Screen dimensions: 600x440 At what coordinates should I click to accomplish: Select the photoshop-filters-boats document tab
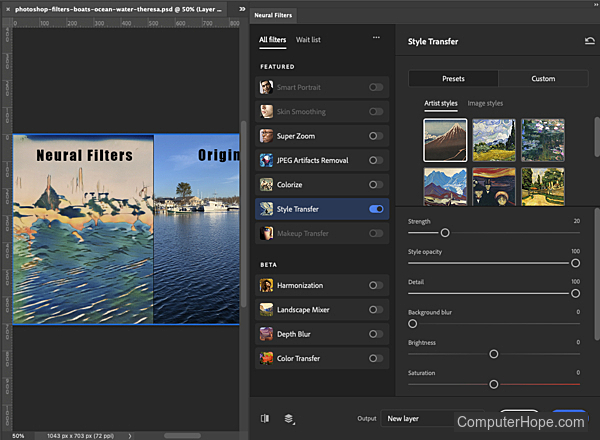[118, 9]
